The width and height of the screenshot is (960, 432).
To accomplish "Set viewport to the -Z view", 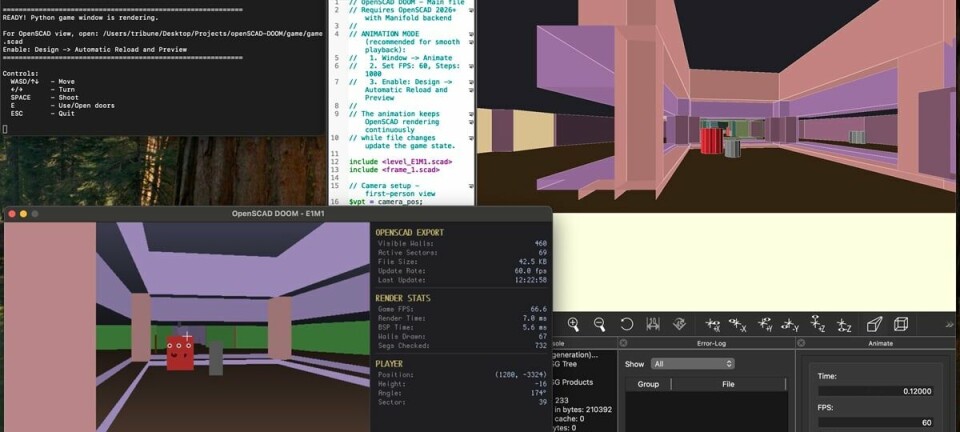I will tap(844, 324).
